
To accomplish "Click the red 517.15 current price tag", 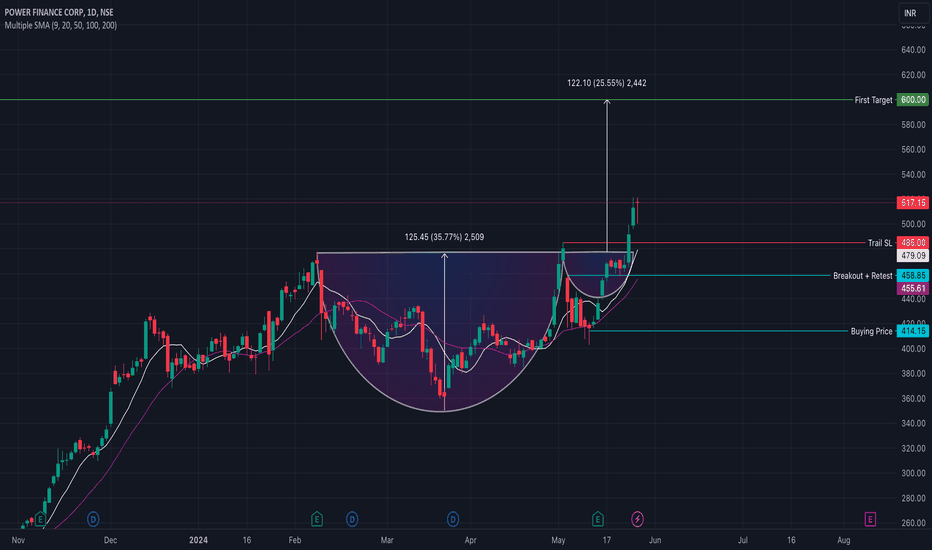I will 913,203.
